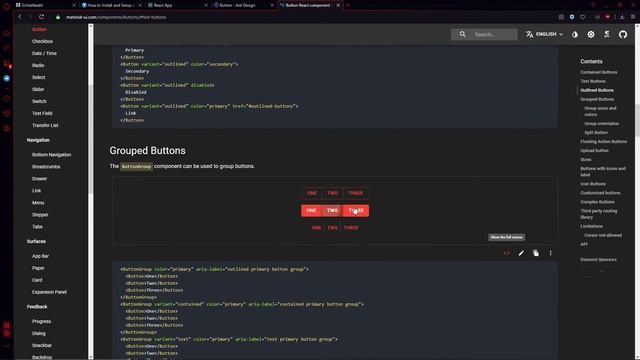Click the padlock site info icon
This screenshot has height=360, width=640.
(x=58, y=17)
